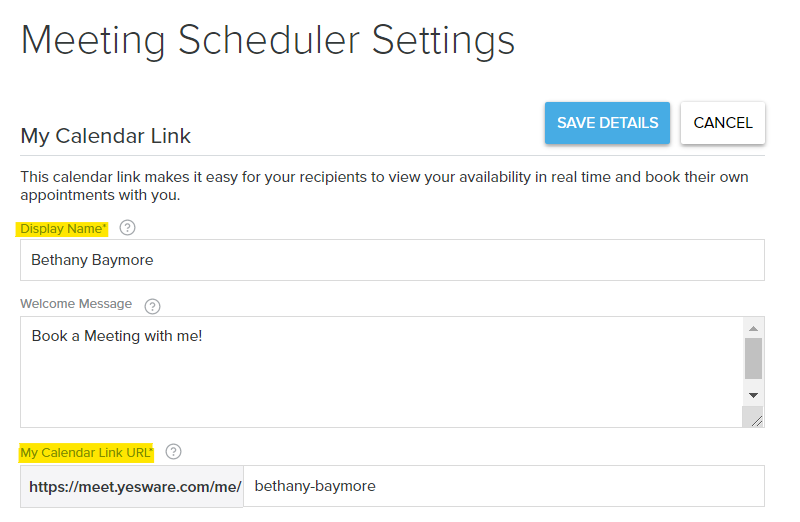The height and width of the screenshot is (522, 800).
Task: Click the My Calendar Link section heading
Action: pos(106,136)
